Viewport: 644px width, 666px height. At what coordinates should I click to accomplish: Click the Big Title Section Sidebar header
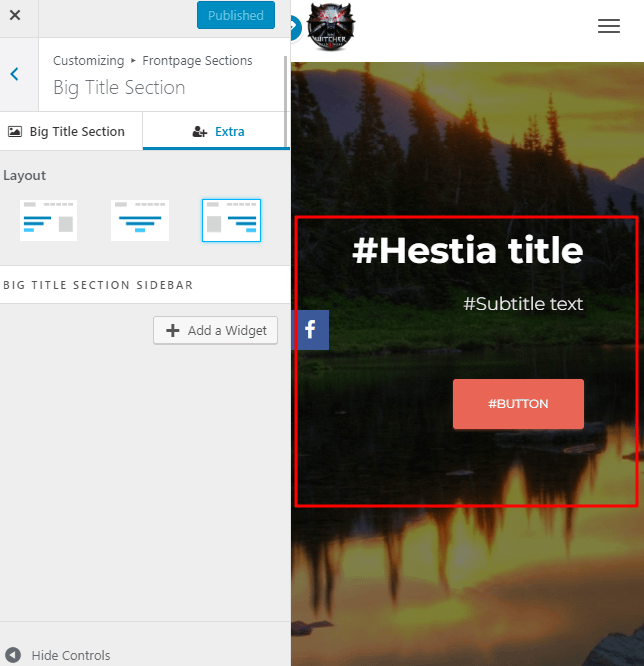(x=98, y=285)
